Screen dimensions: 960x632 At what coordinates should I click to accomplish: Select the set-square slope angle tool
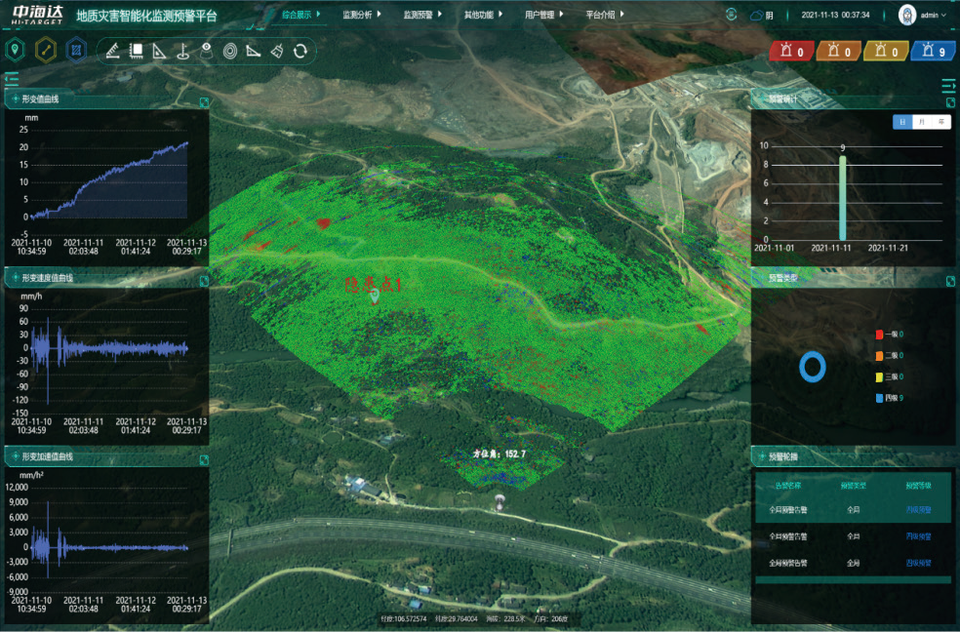point(253,51)
